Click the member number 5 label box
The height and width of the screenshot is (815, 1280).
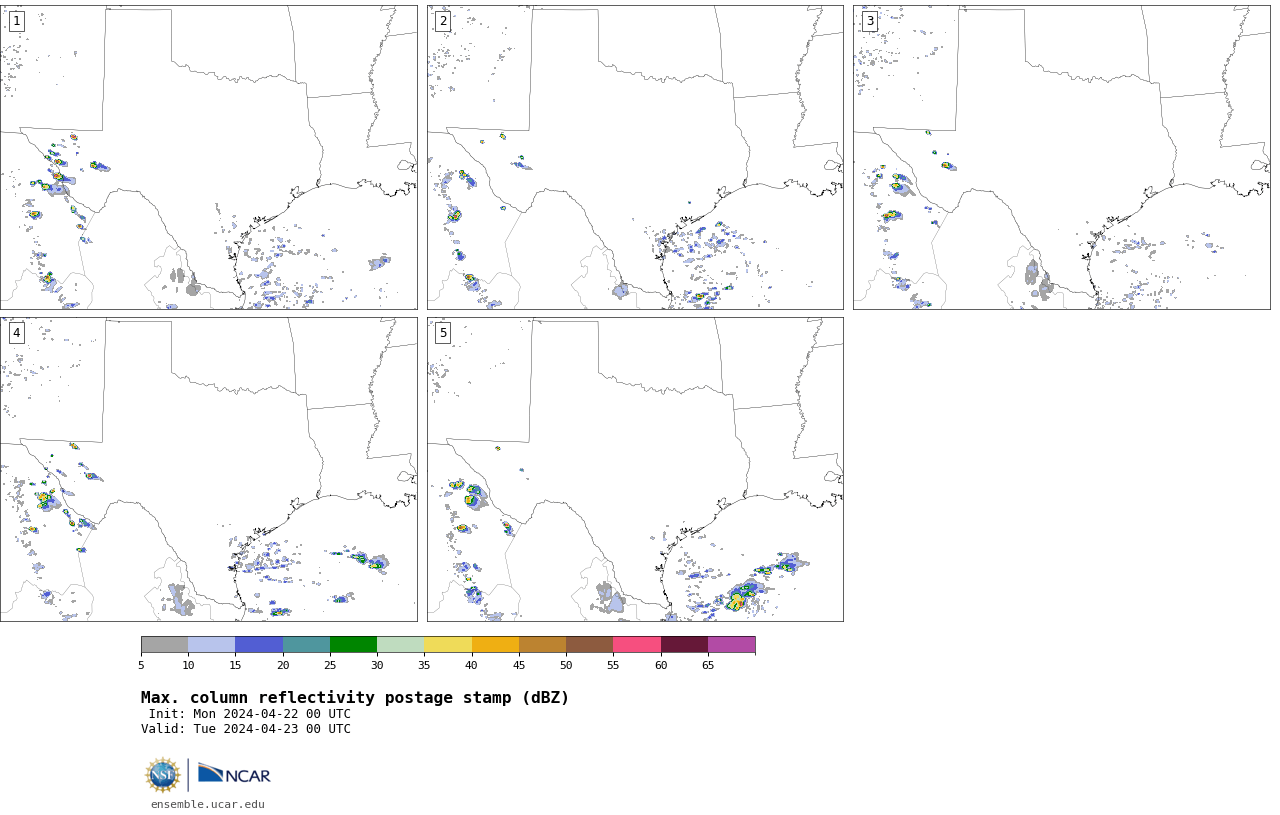click(x=443, y=333)
